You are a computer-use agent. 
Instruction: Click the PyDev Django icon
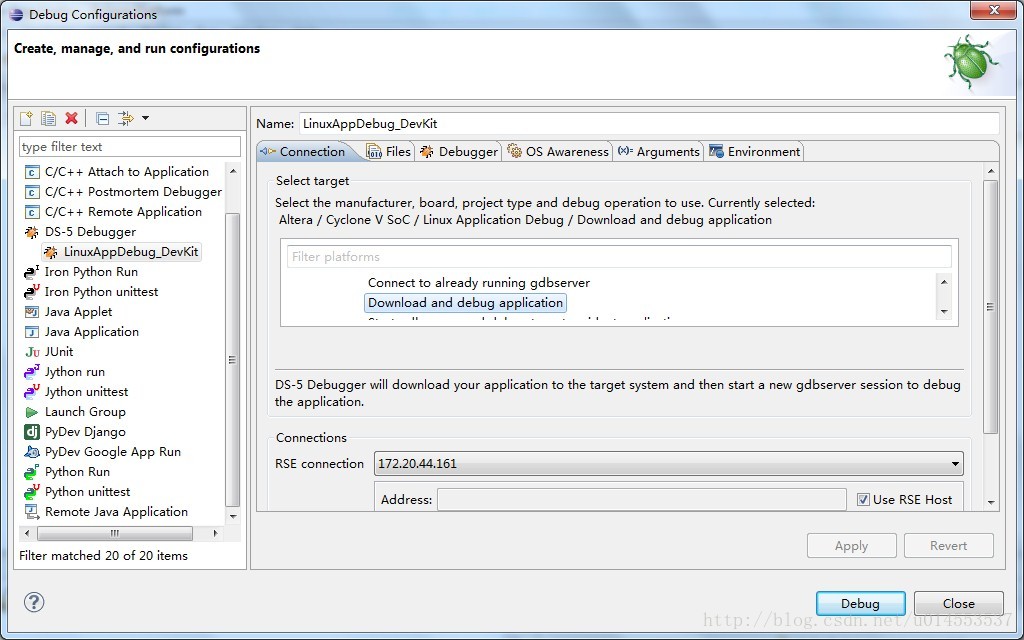(31, 432)
